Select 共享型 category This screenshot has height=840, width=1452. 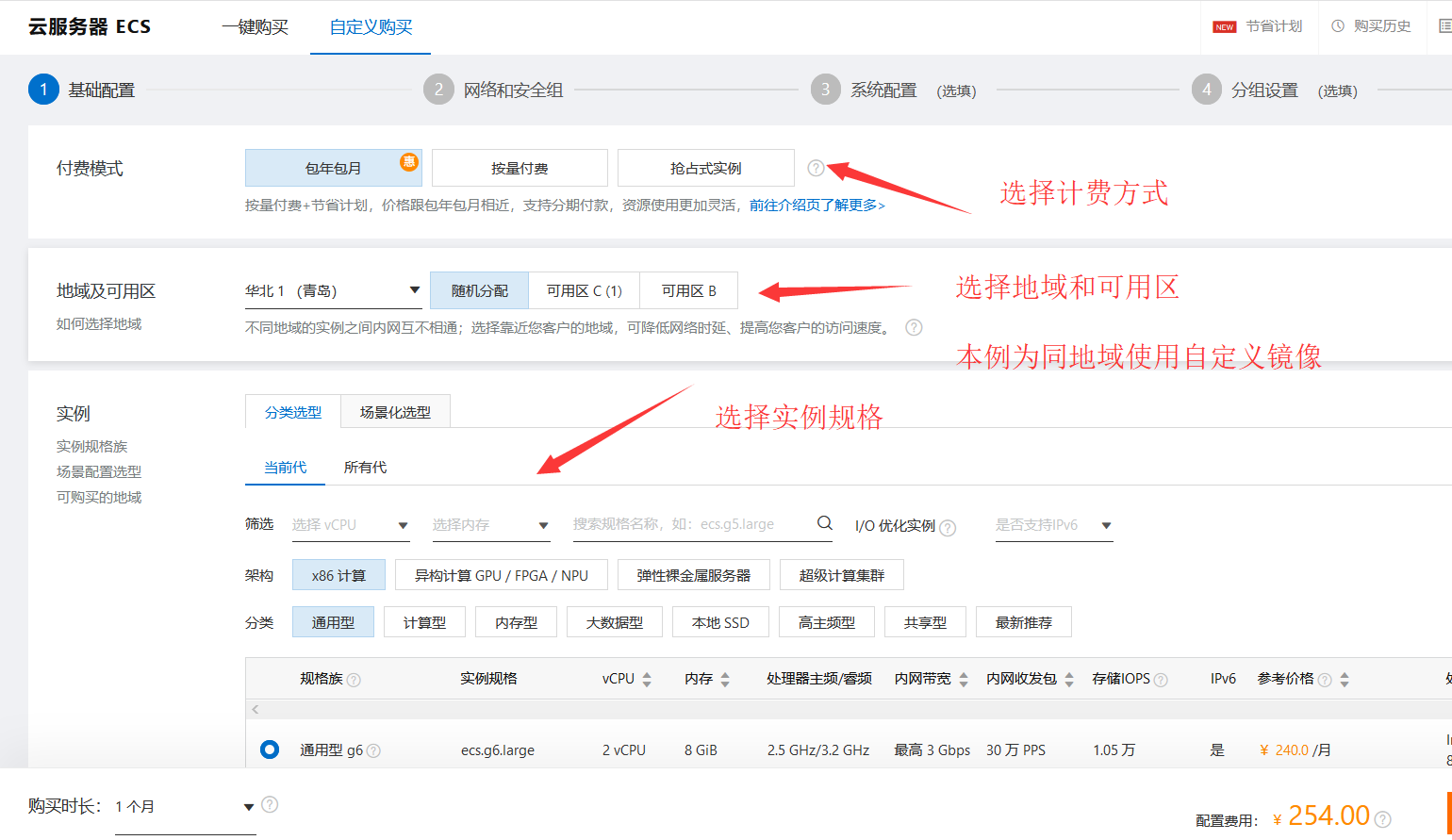(925, 622)
